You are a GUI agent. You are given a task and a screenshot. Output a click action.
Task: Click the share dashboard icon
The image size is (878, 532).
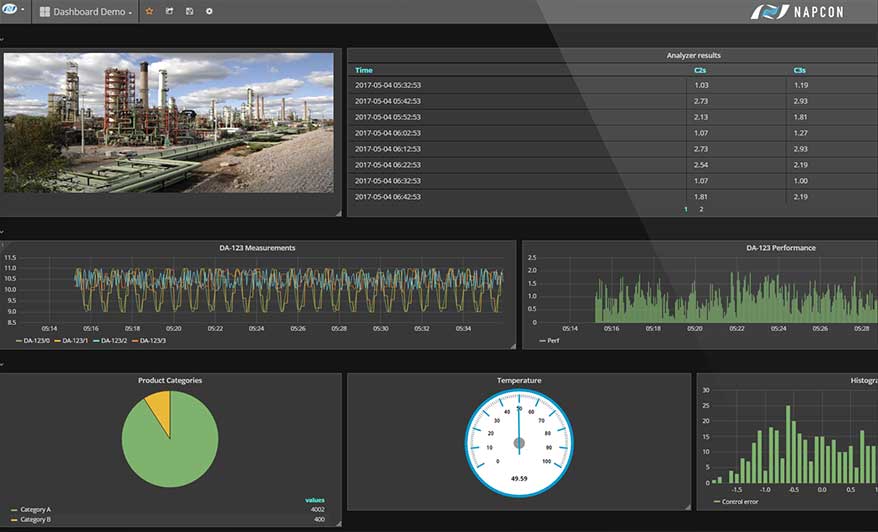coord(169,11)
